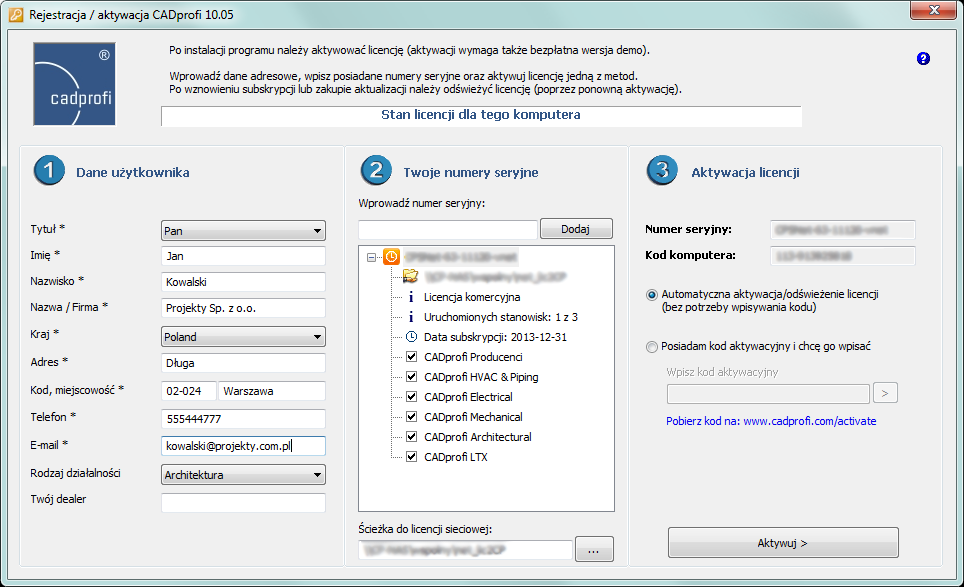
Task: Uncheck CADprofi Architectural checkbox
Action: tap(412, 436)
